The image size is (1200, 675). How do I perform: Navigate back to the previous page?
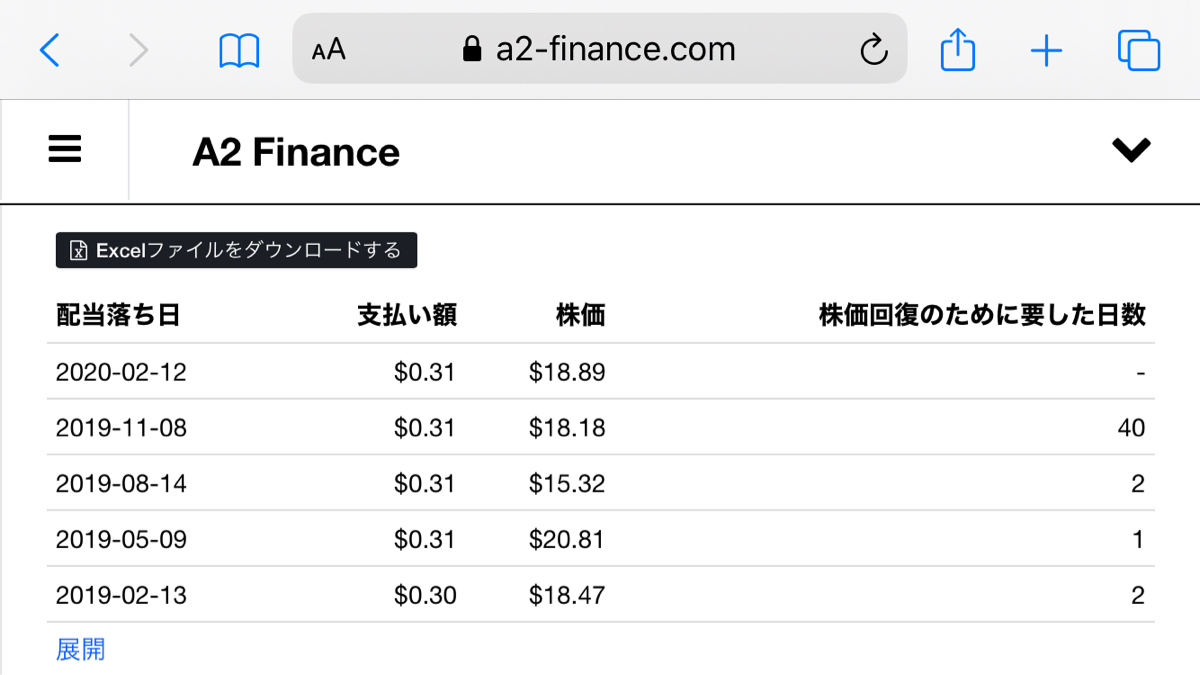[50, 48]
